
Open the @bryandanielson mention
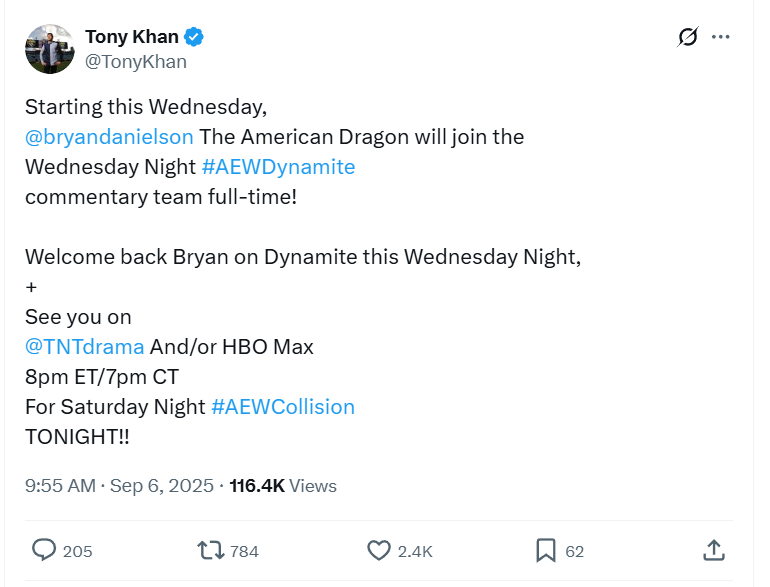(x=109, y=136)
